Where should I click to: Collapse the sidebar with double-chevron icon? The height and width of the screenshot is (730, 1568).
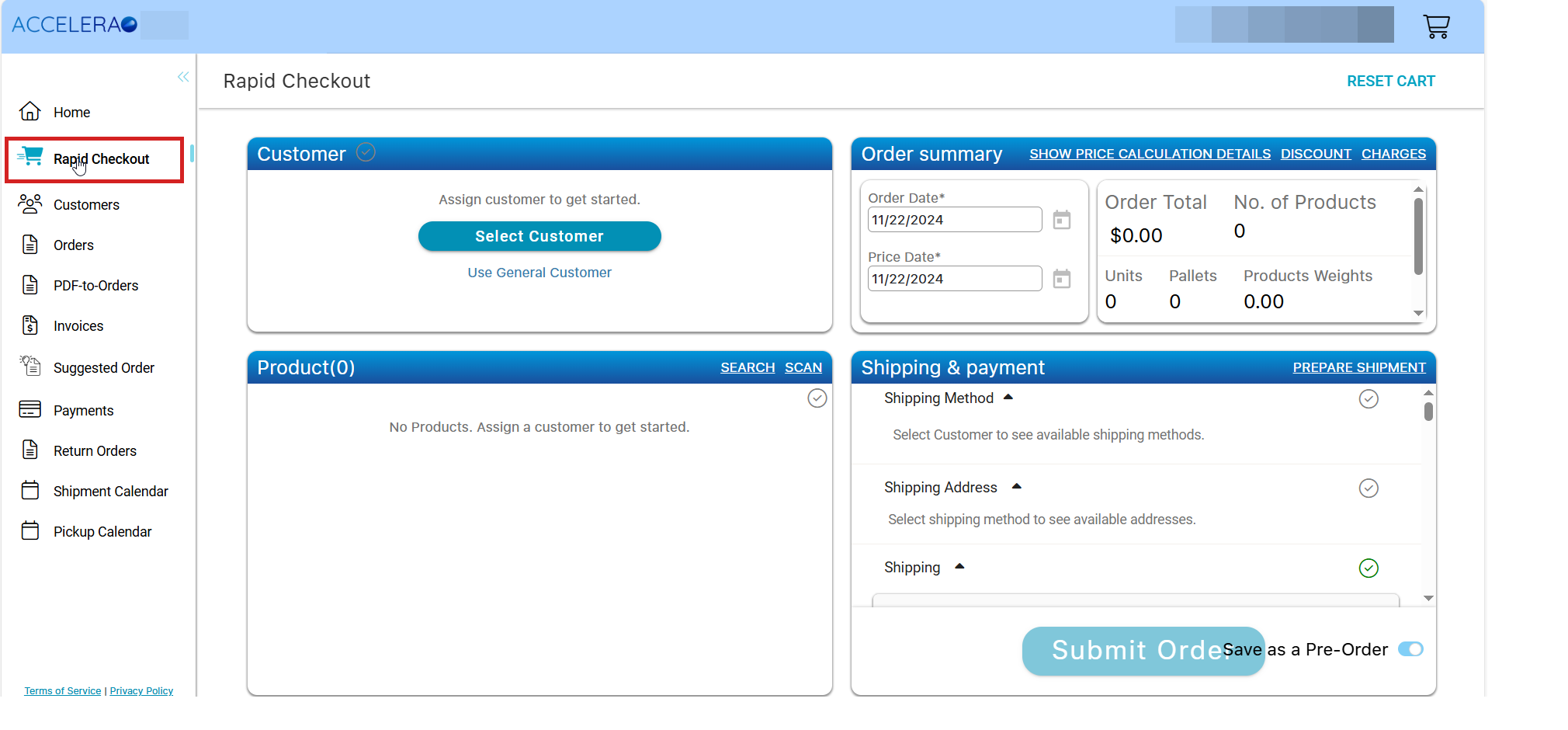coord(183,77)
